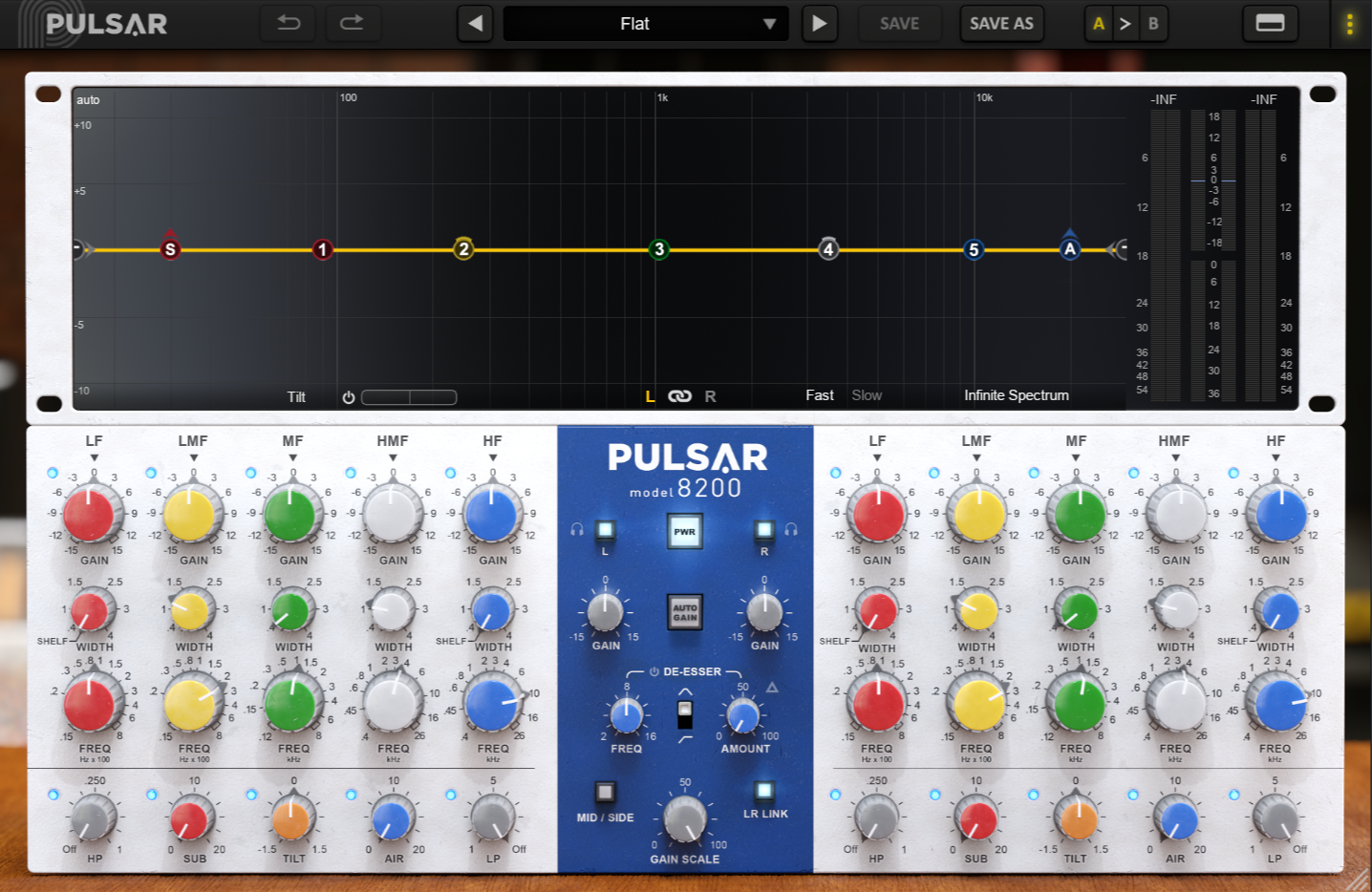
Task: Select band node 1 on the graph
Action: point(323,249)
